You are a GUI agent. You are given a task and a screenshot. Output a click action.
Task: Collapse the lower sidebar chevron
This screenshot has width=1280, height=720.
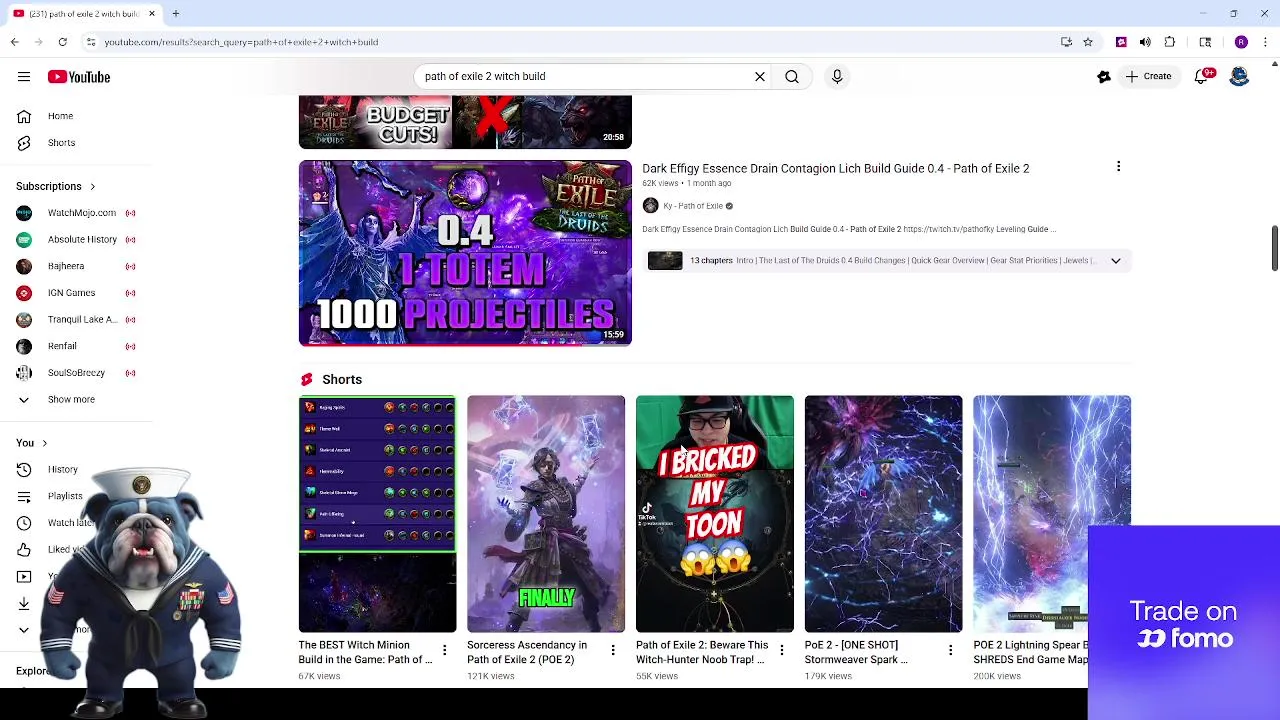[24, 630]
